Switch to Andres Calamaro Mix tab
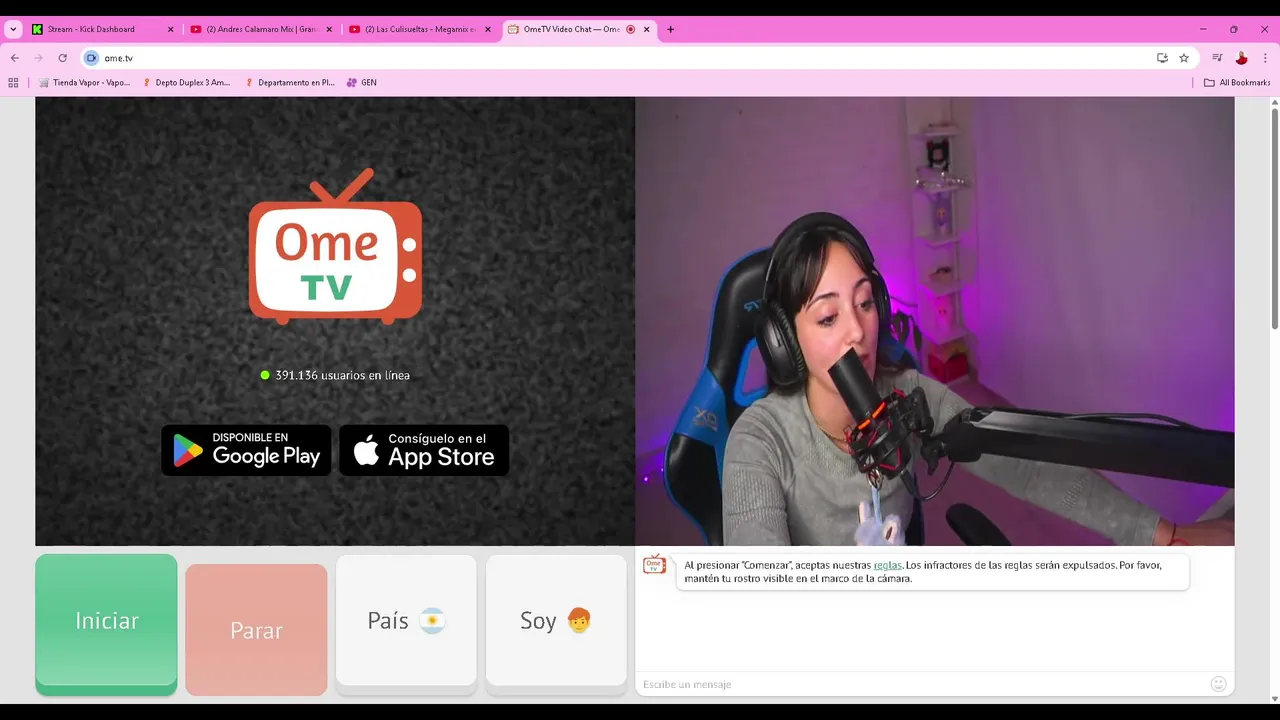Viewport: 1280px width, 720px height. (x=262, y=29)
